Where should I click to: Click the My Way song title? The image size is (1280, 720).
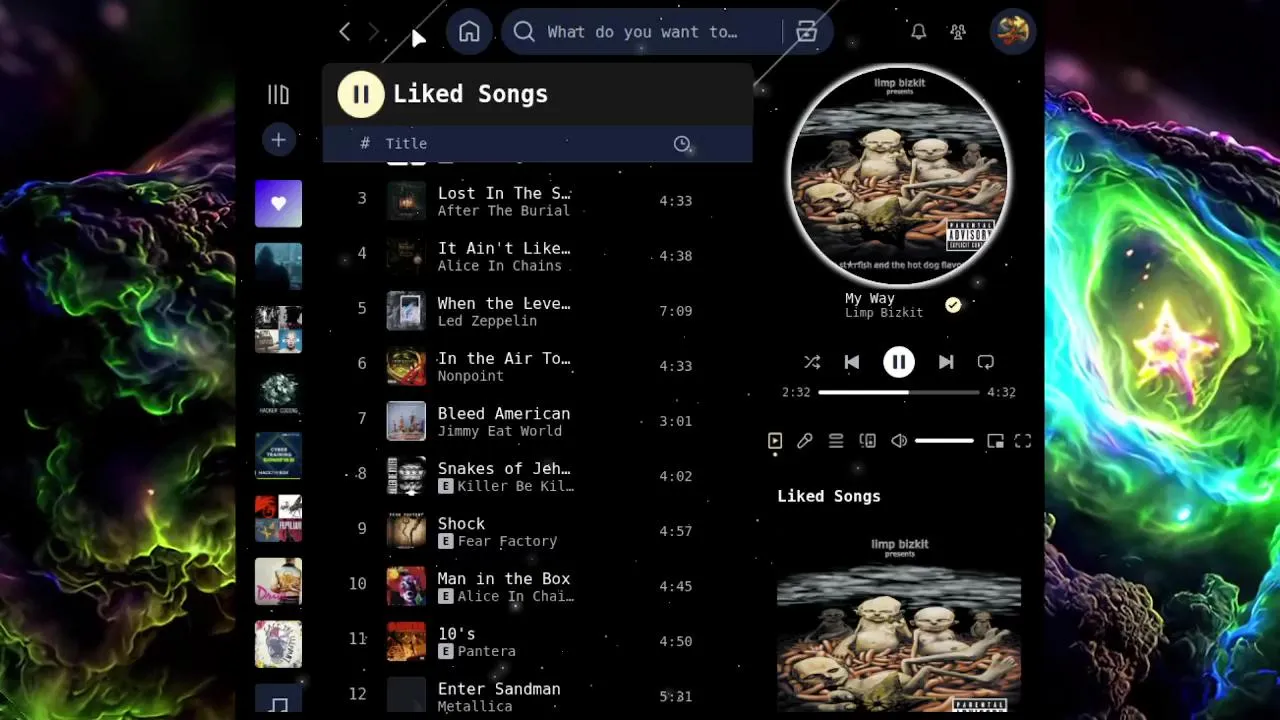coord(870,298)
